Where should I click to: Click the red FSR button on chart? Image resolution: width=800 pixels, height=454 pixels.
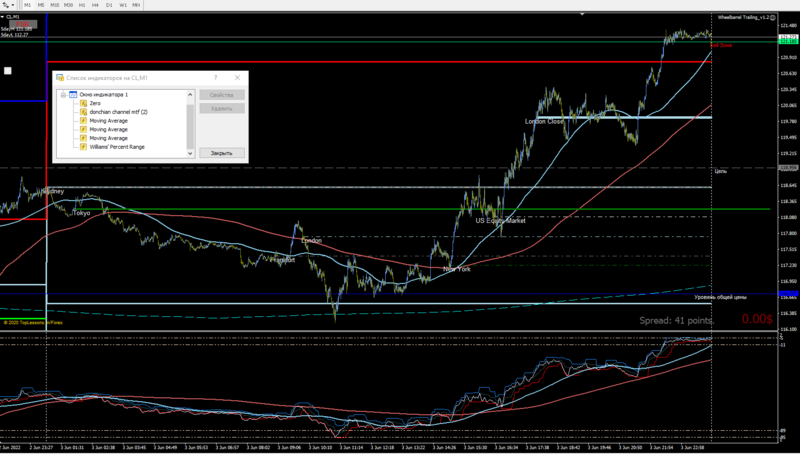coord(23,24)
